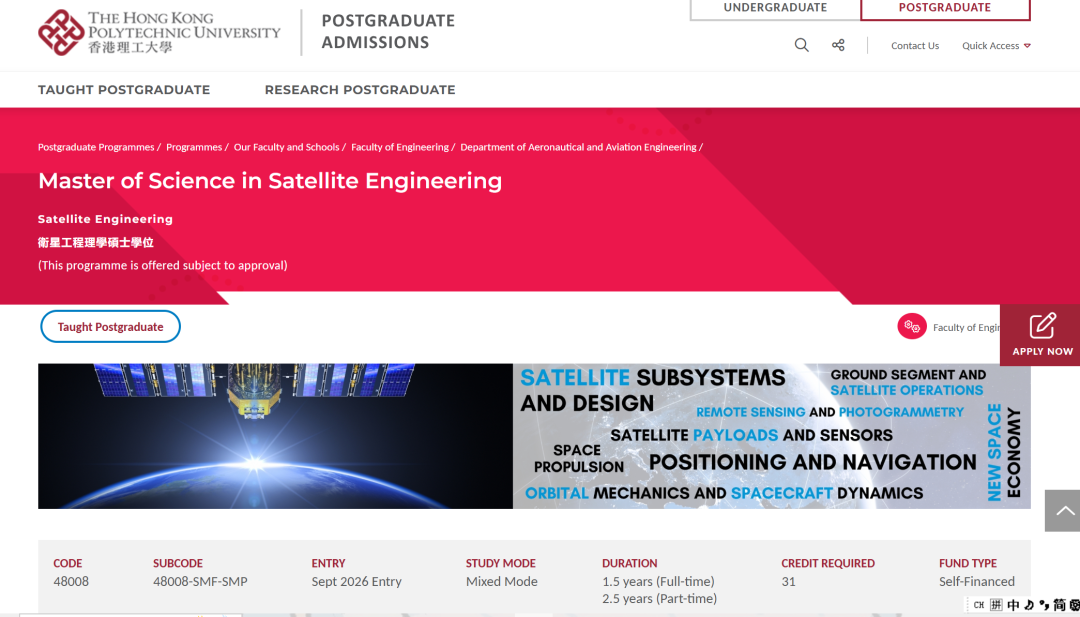Open the Taught Postgraduate nav menu
This screenshot has height=617, width=1080.
pyautogui.click(x=124, y=90)
